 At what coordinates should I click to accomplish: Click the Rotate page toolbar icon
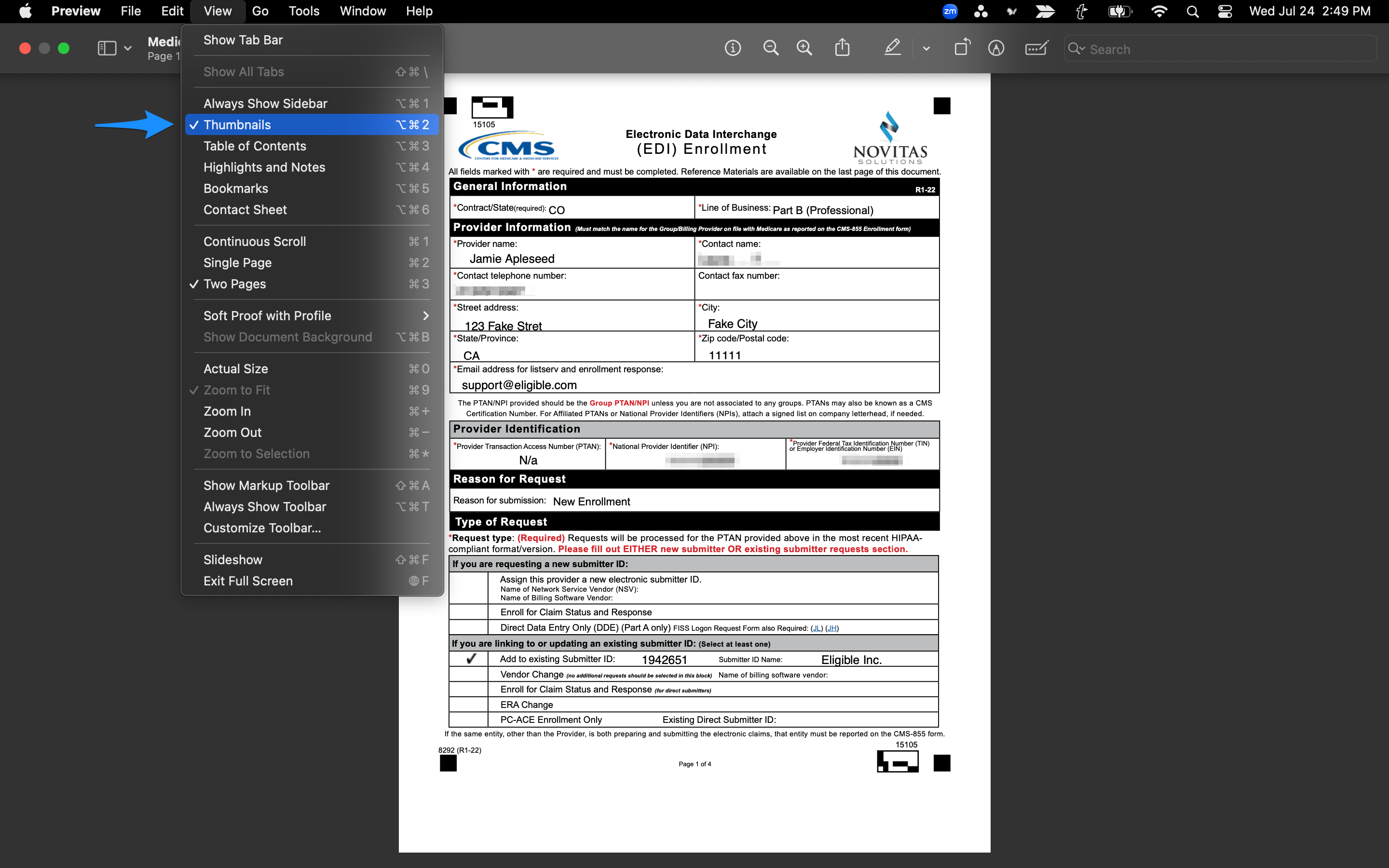(962, 47)
